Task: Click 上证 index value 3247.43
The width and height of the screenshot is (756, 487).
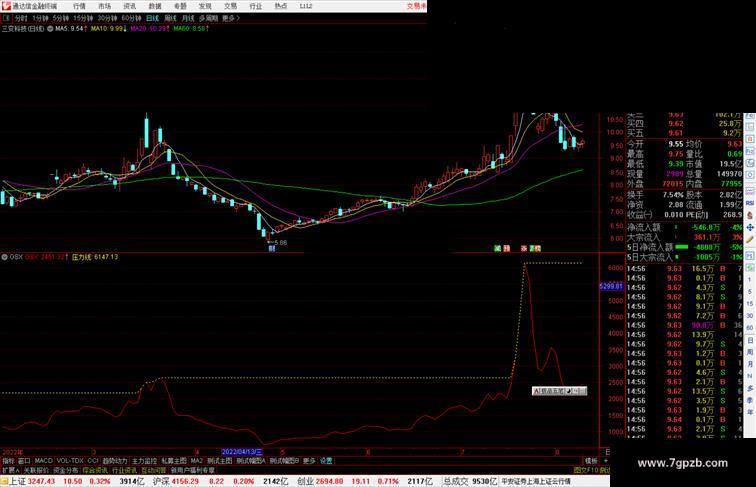Action: pyautogui.click(x=41, y=481)
